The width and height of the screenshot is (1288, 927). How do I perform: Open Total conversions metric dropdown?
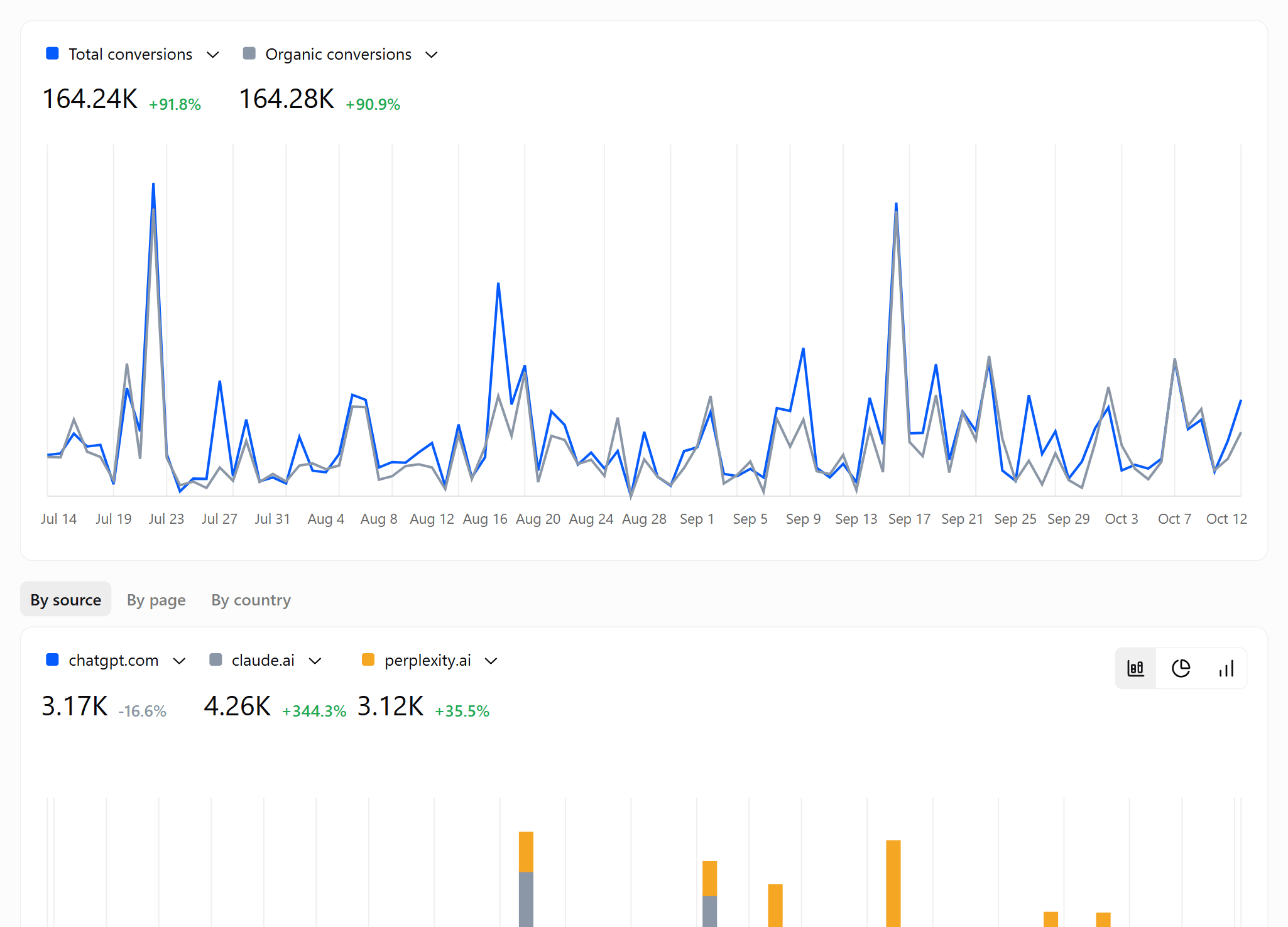coord(213,55)
